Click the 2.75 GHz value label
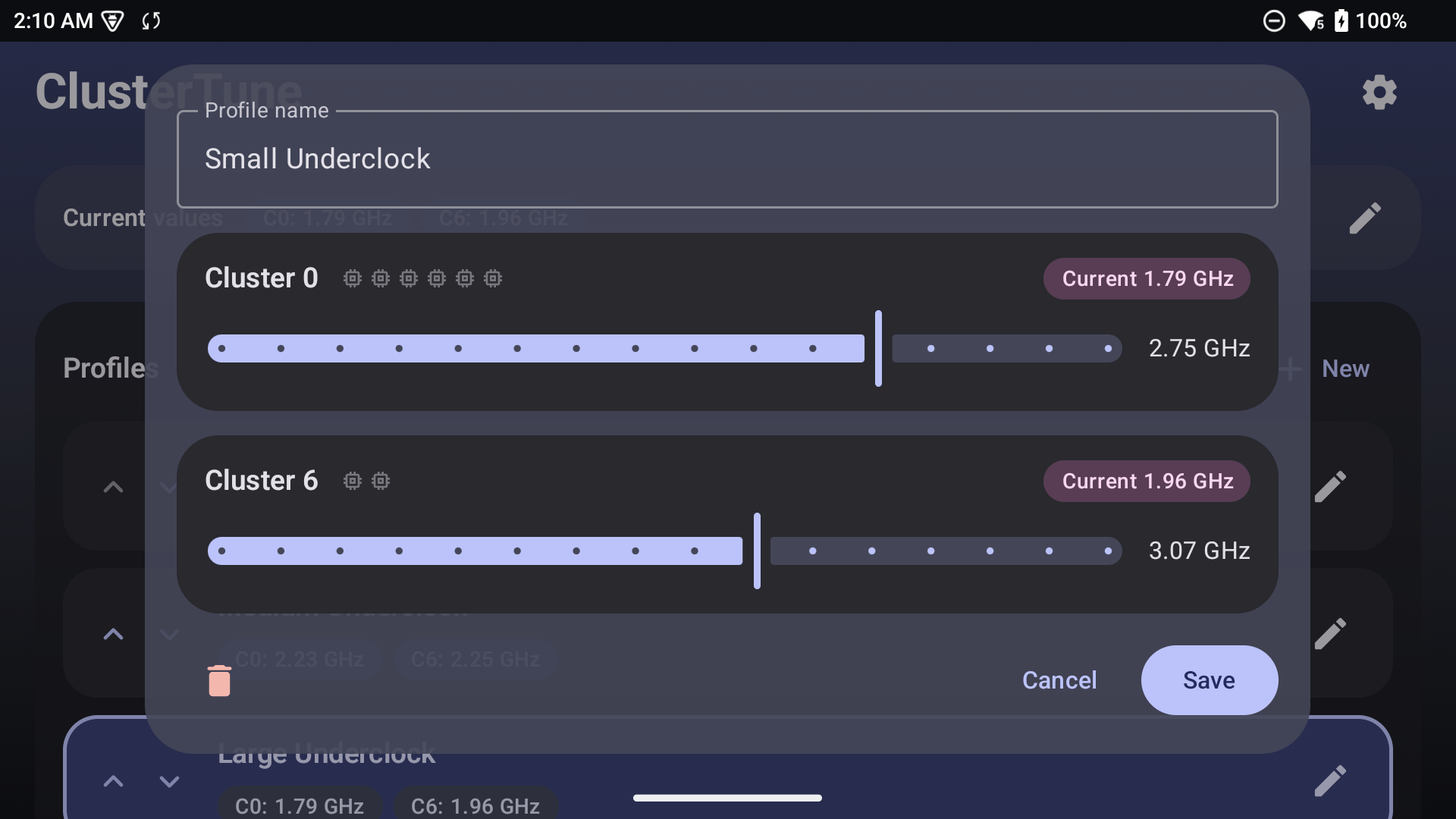The width and height of the screenshot is (1456, 819). 1199,348
